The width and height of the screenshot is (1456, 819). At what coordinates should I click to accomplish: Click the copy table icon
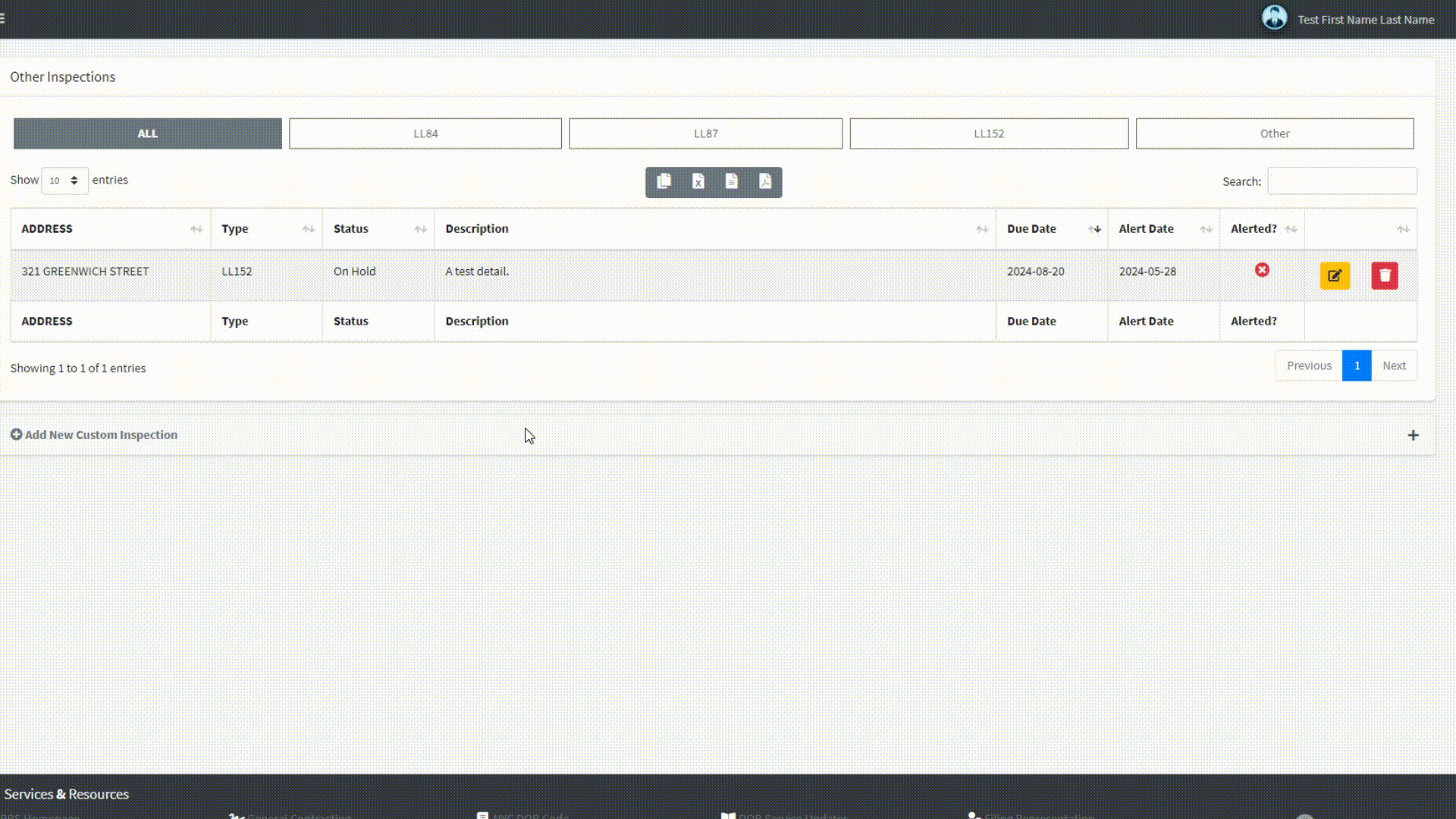pos(664,181)
